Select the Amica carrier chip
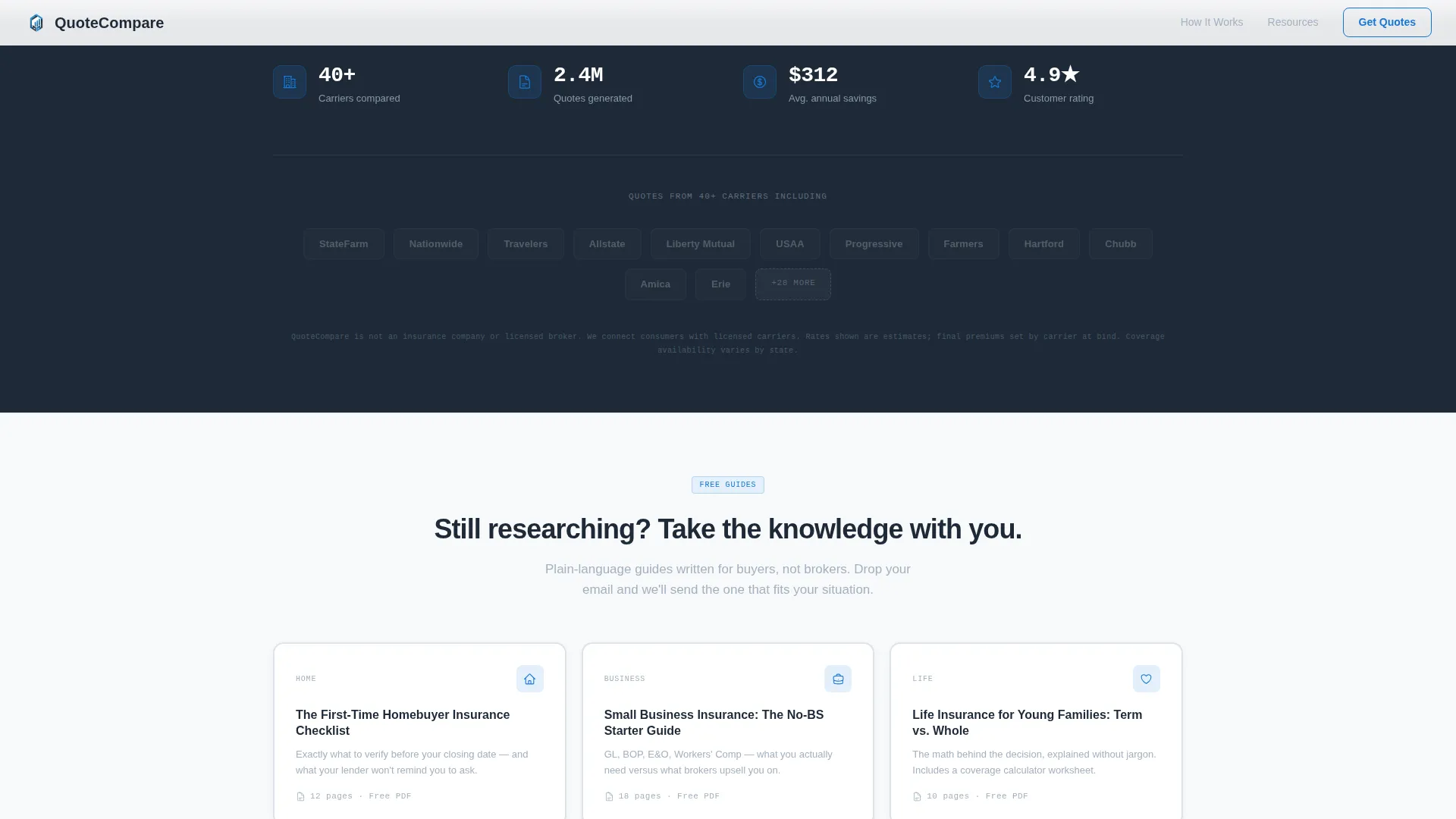The height and width of the screenshot is (819, 1456). [x=655, y=284]
